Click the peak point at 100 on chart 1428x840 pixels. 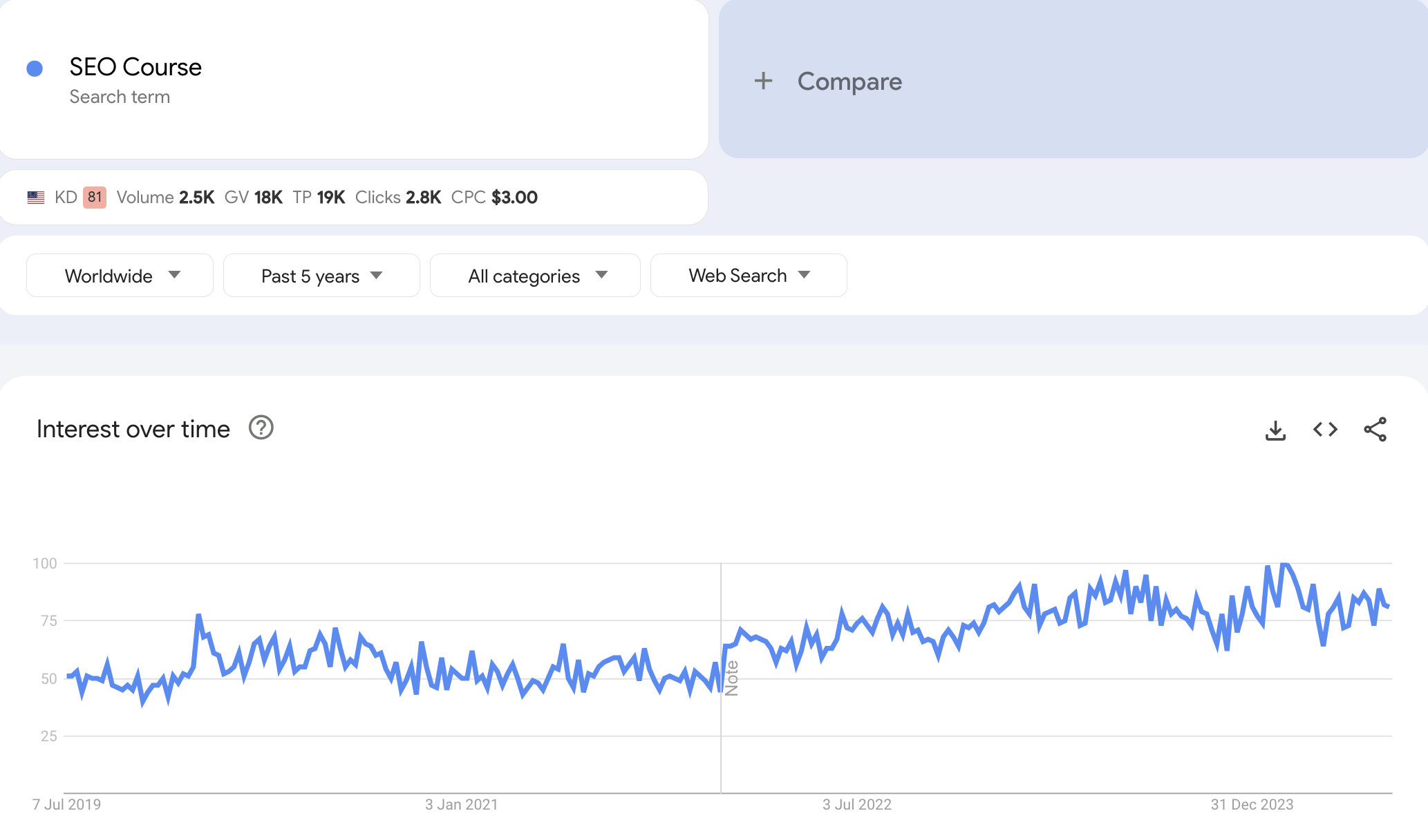(1284, 564)
